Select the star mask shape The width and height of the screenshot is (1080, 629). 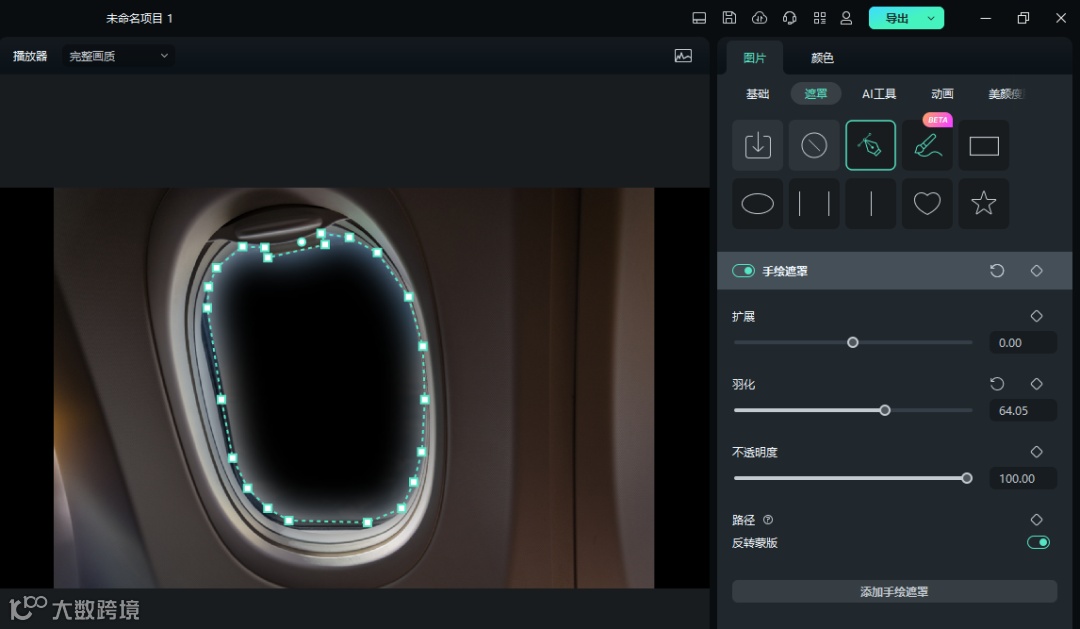[x=984, y=204]
